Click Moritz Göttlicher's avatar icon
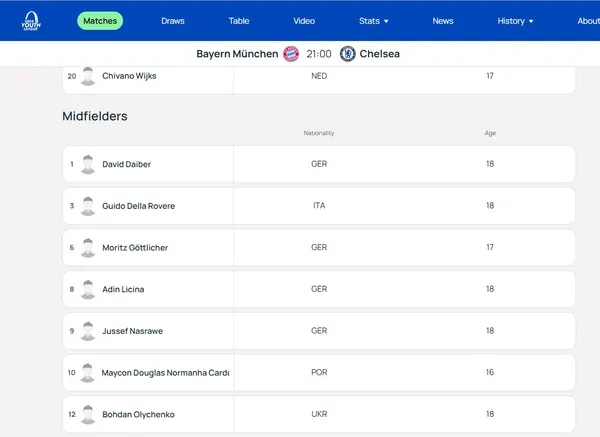 point(88,248)
